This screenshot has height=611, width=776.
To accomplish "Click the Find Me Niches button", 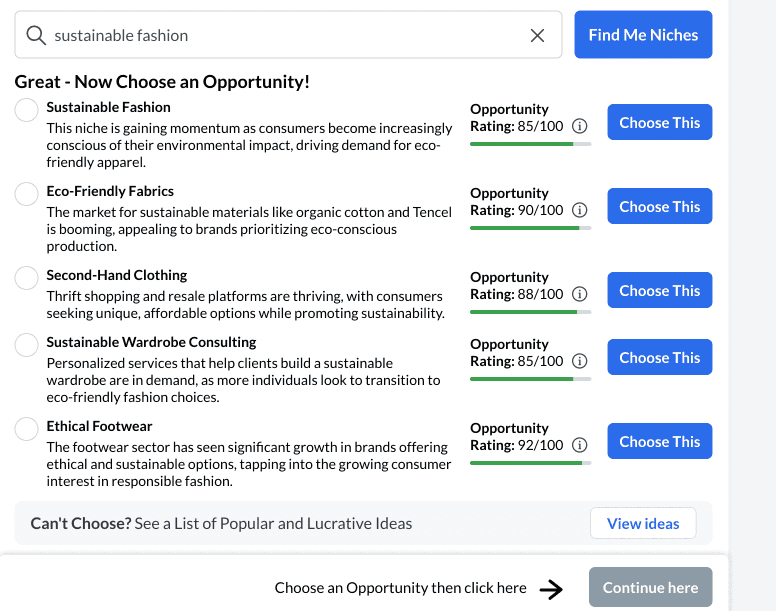I will [643, 35].
